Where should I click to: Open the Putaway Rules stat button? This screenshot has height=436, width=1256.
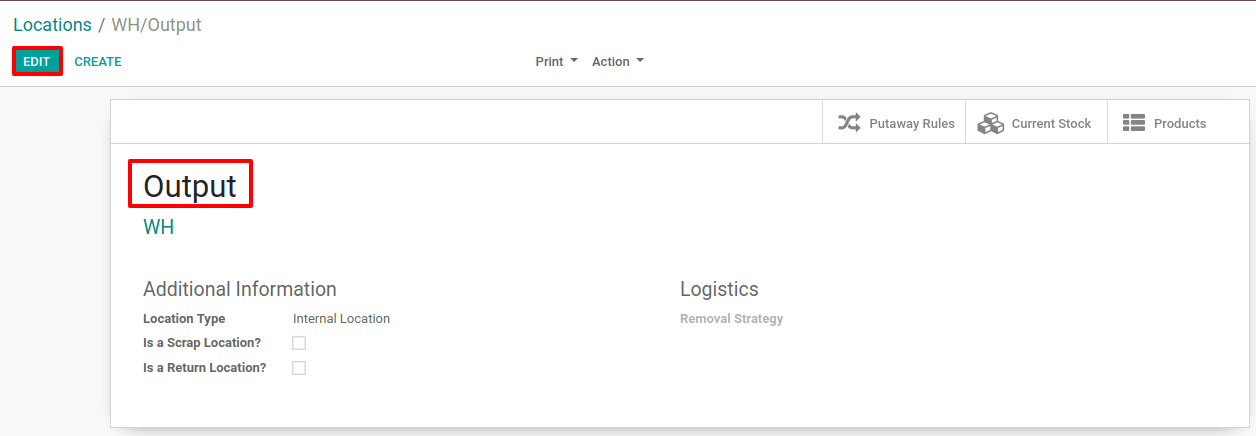coord(894,123)
